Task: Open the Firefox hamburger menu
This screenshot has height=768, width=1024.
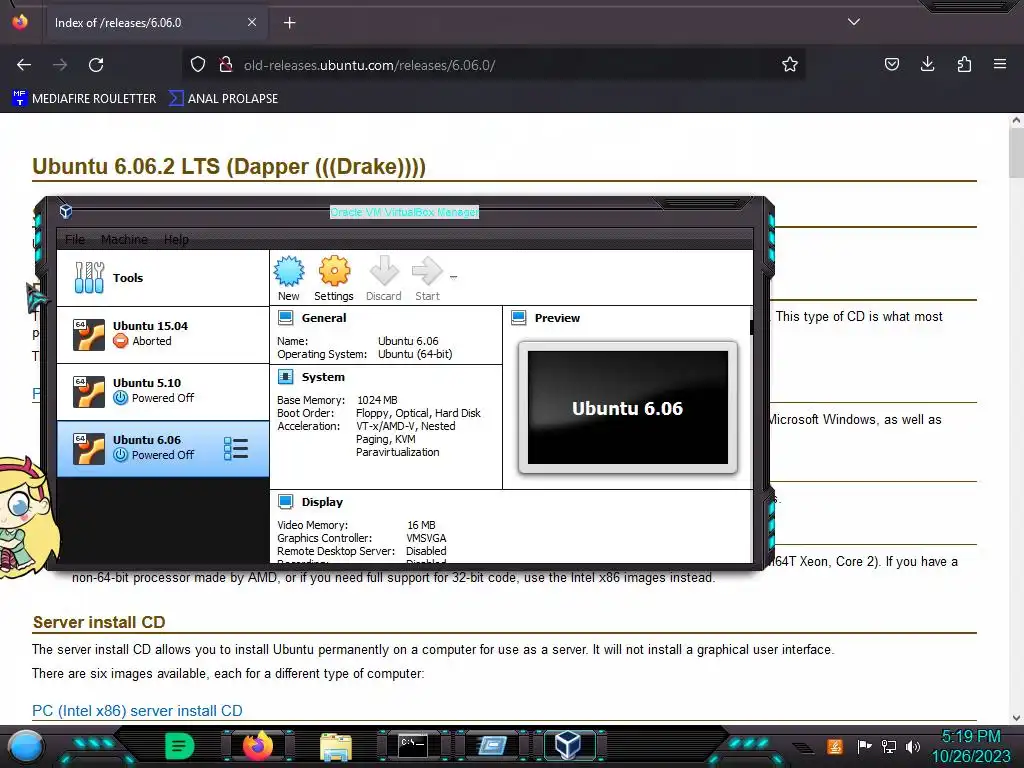Action: [x=1000, y=64]
